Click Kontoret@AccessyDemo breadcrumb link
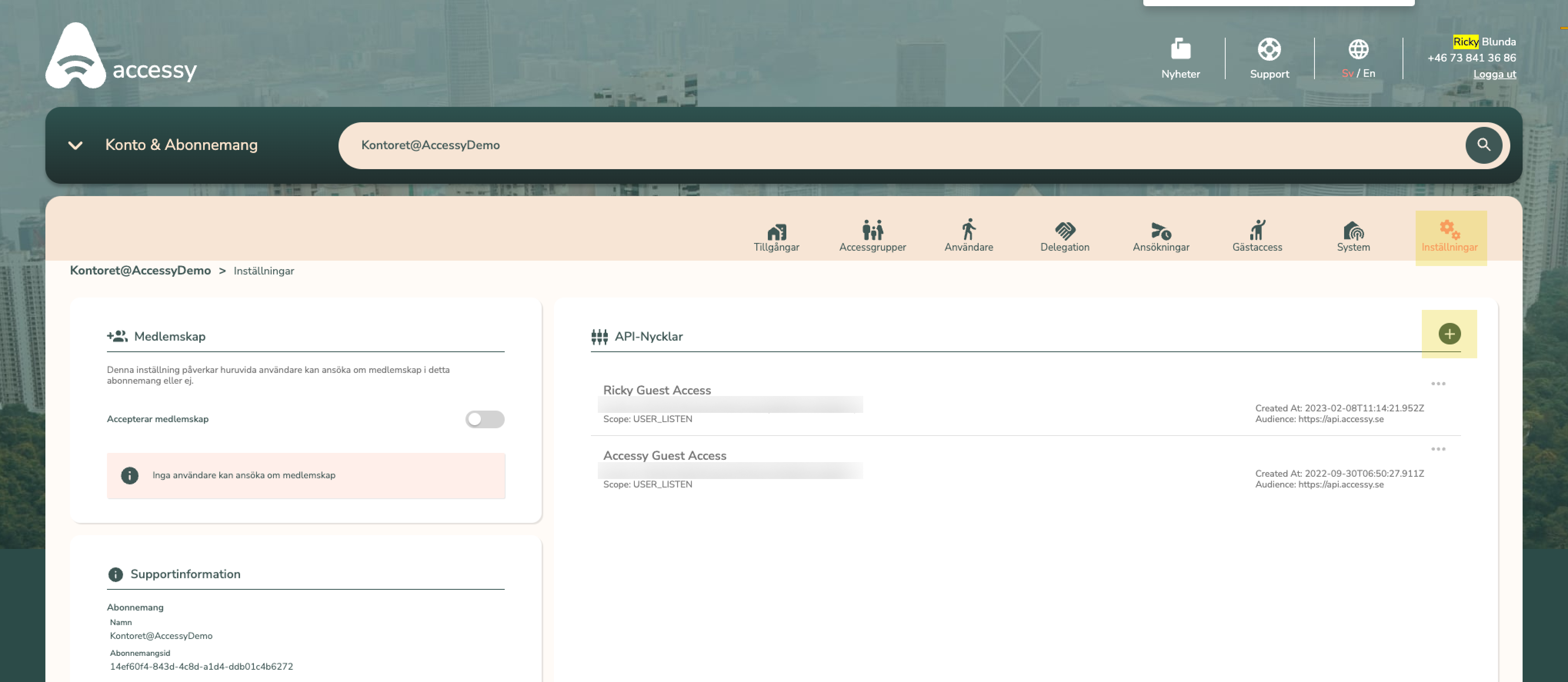The image size is (1568, 682). point(140,270)
